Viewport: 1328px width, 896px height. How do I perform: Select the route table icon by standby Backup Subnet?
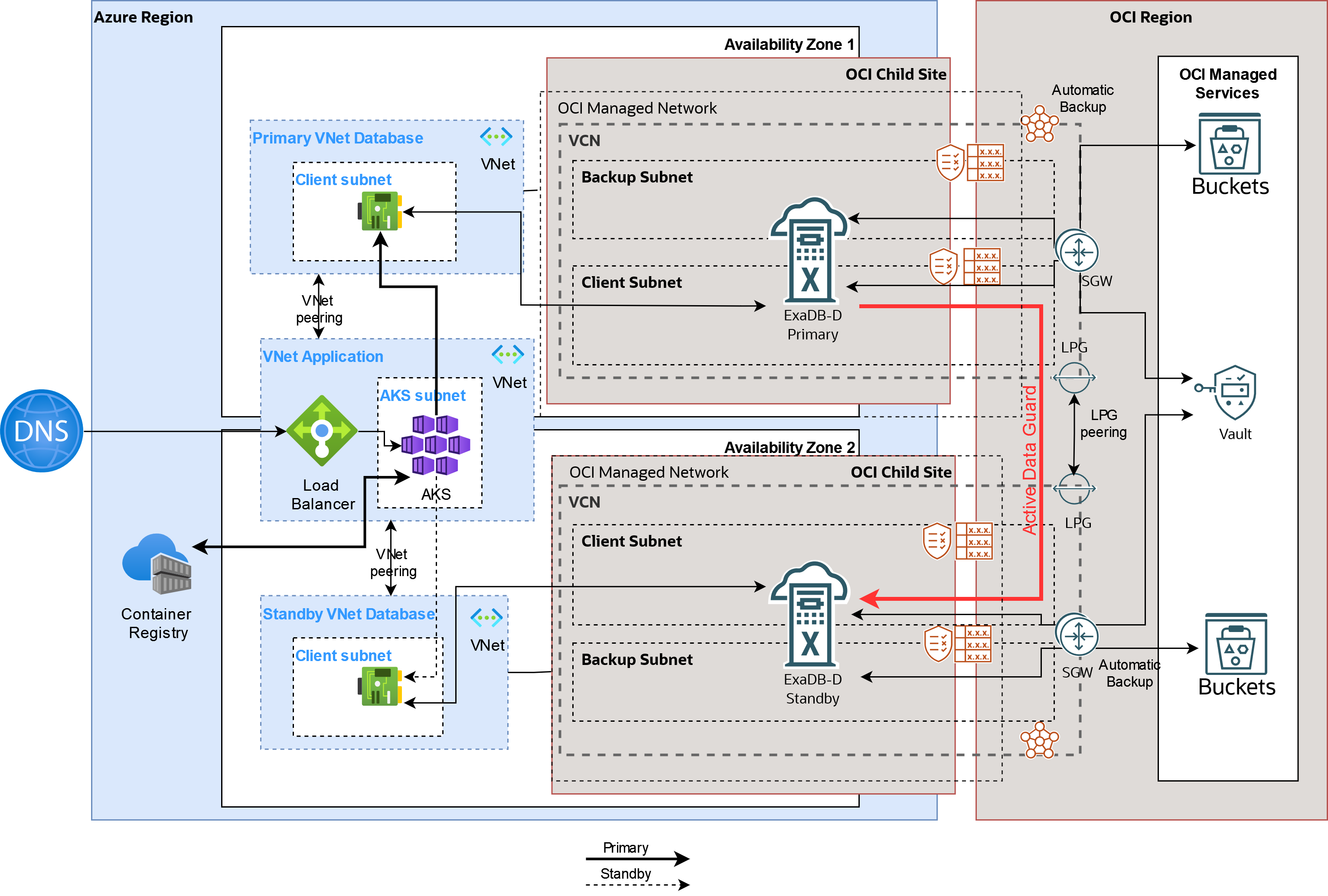pyautogui.click(x=973, y=643)
